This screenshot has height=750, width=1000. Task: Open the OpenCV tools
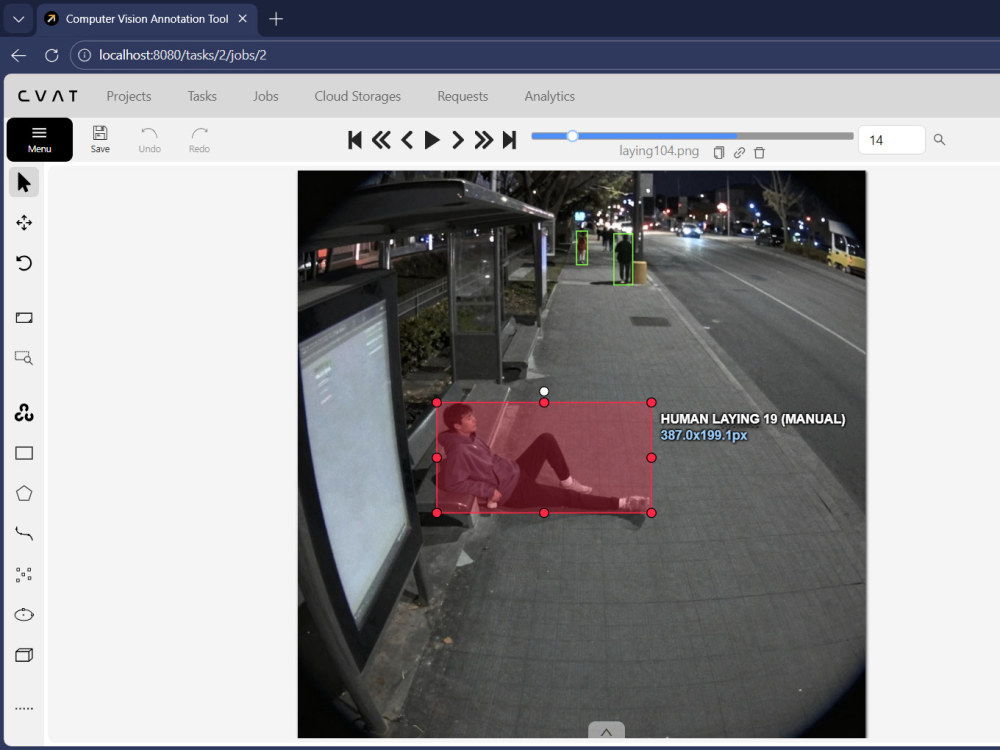pyautogui.click(x=24, y=413)
